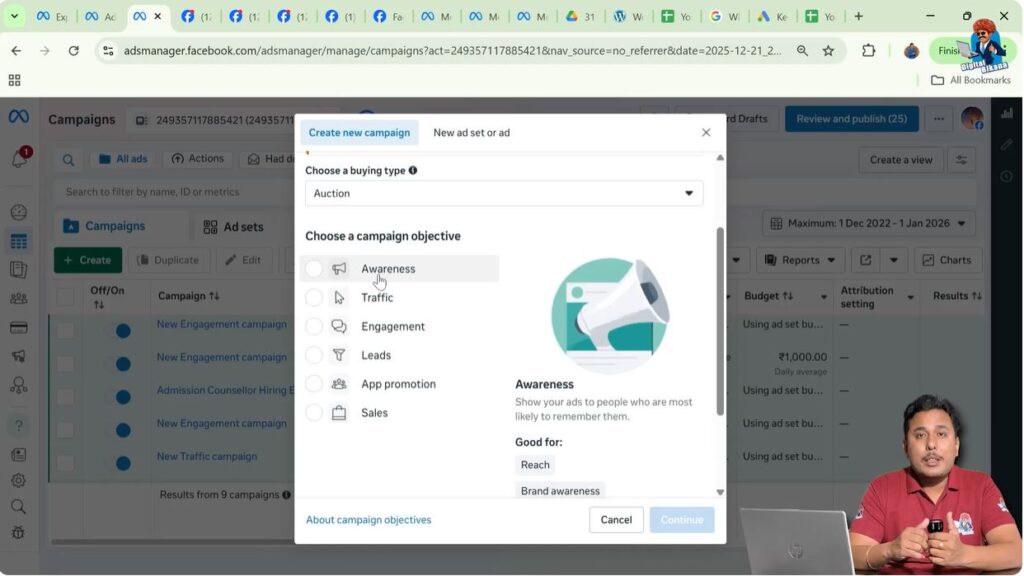Screen dimensions: 1024x576
Task: Open the three-dot more options menu
Action: [938, 119]
